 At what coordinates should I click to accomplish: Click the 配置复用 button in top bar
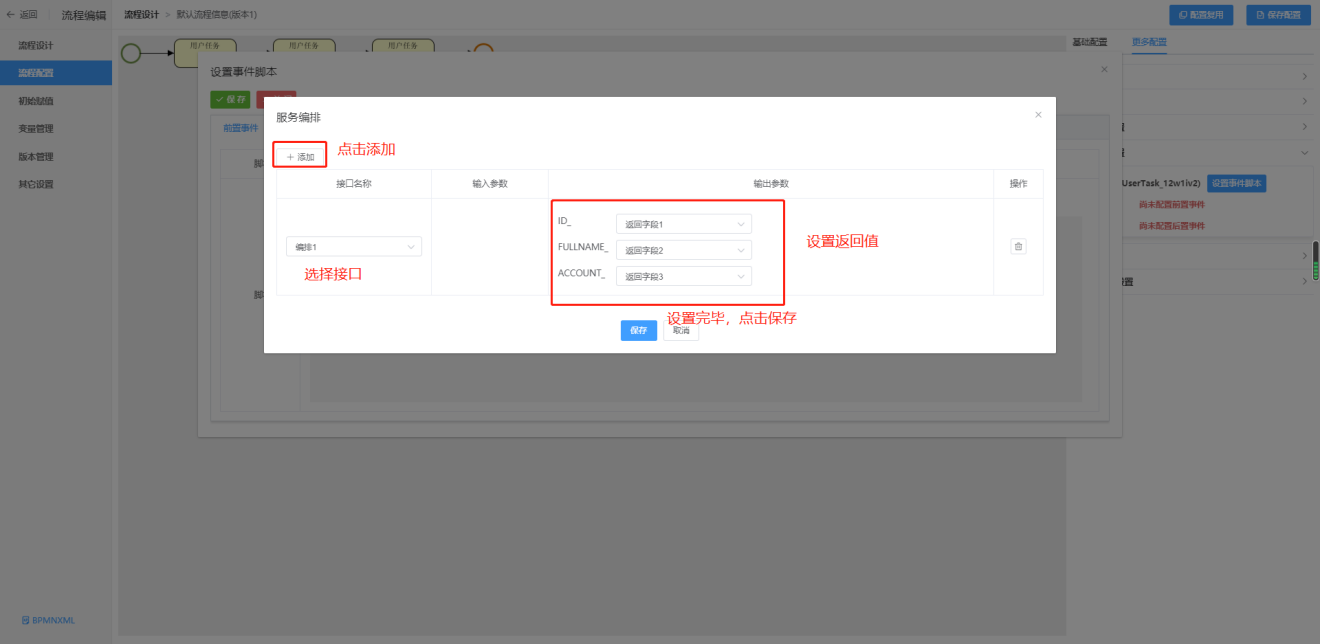point(1201,15)
